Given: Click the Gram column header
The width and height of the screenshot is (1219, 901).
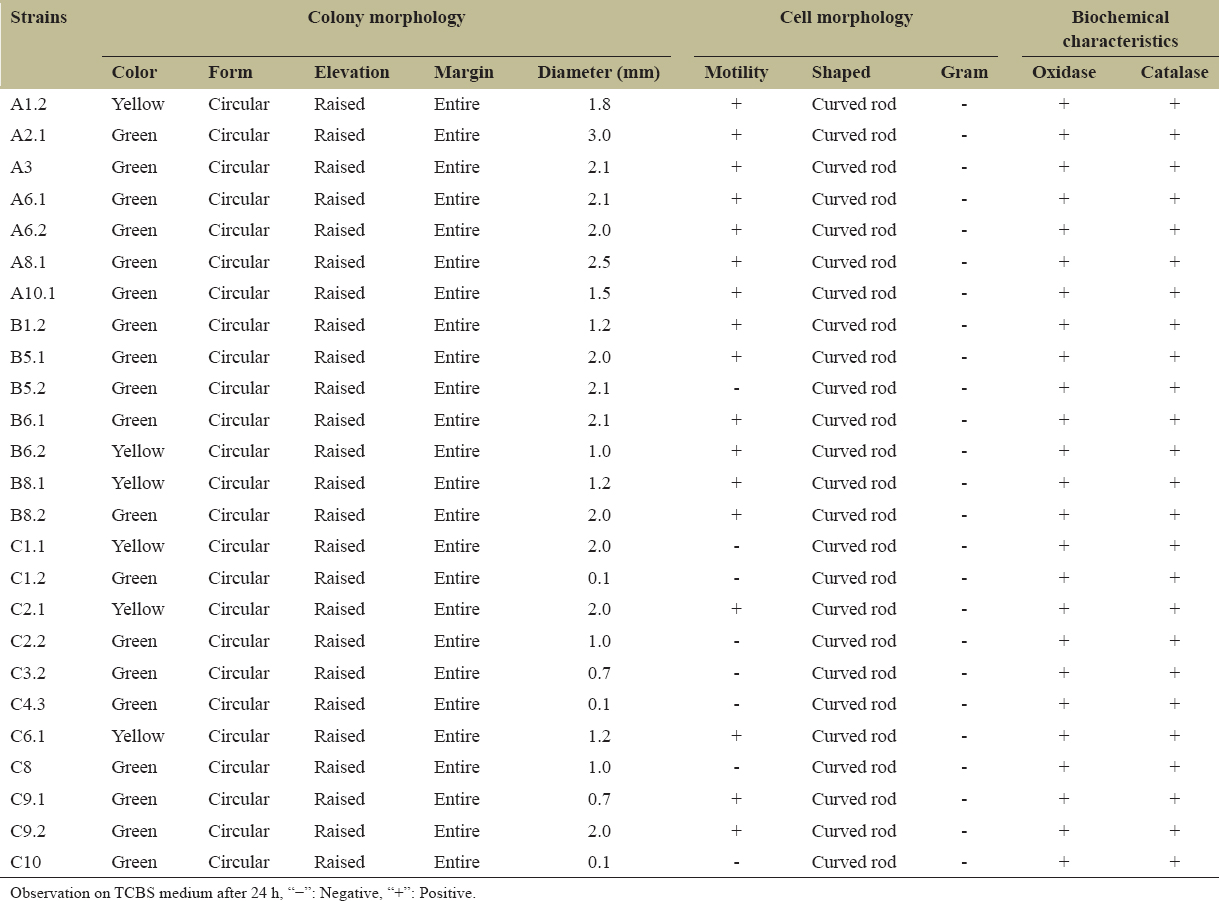Looking at the screenshot, I should 964,72.
